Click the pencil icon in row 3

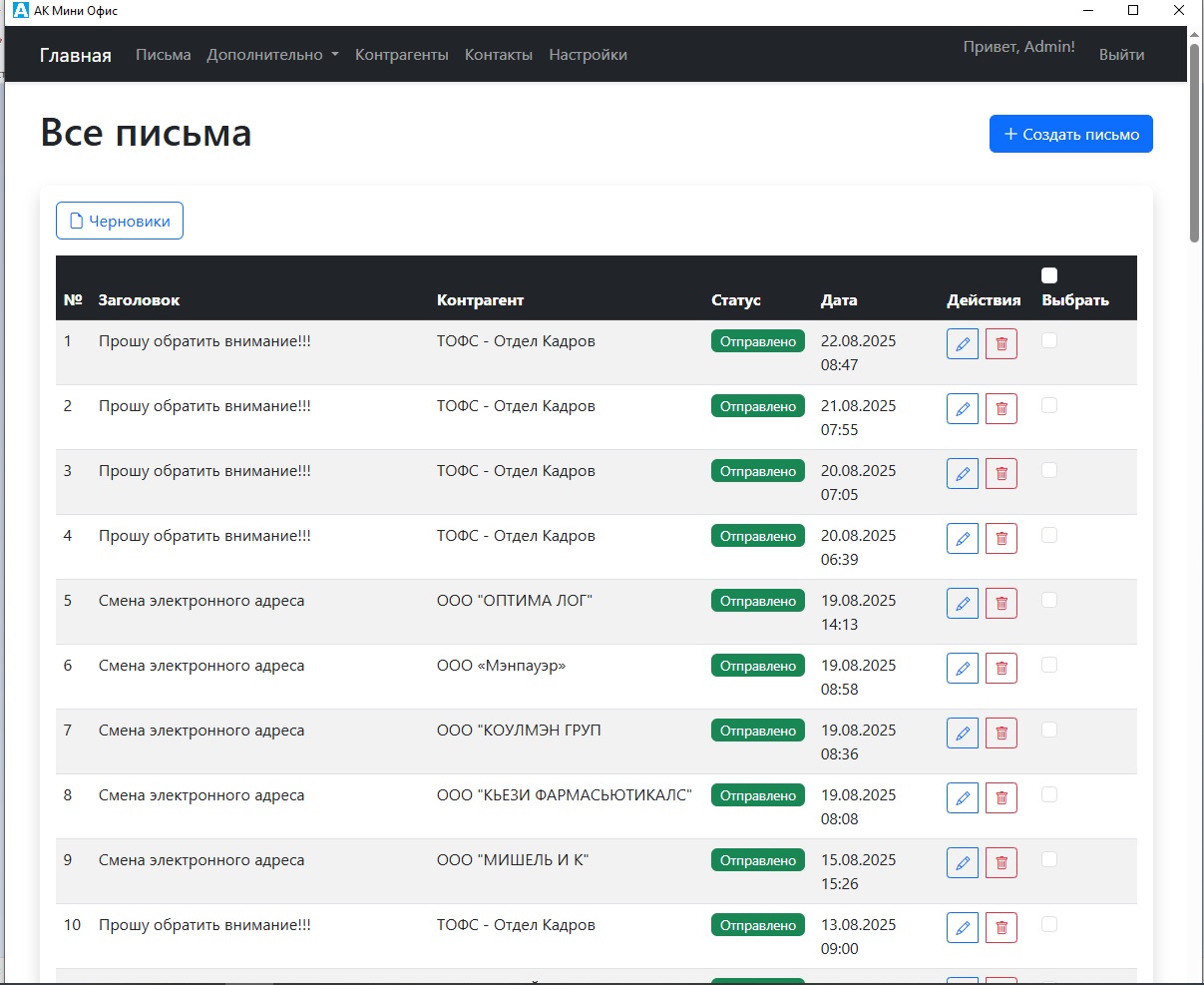[x=963, y=474]
